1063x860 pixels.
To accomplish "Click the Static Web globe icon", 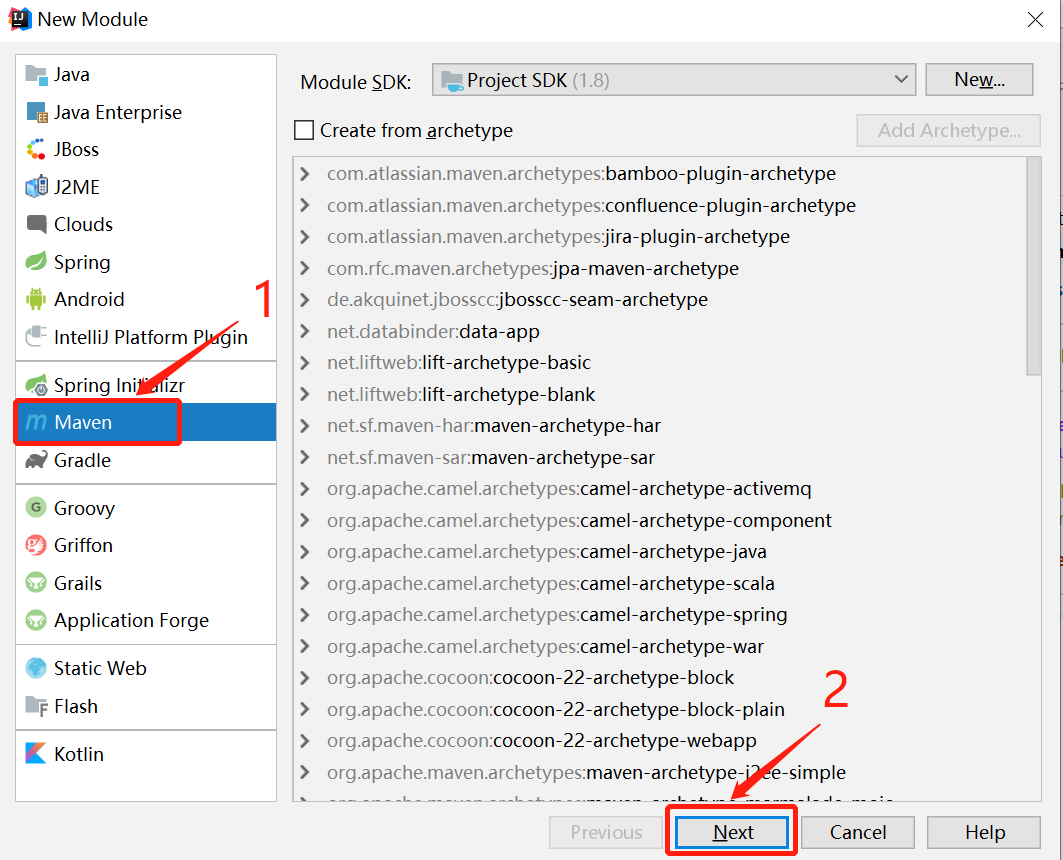I will coord(36,668).
